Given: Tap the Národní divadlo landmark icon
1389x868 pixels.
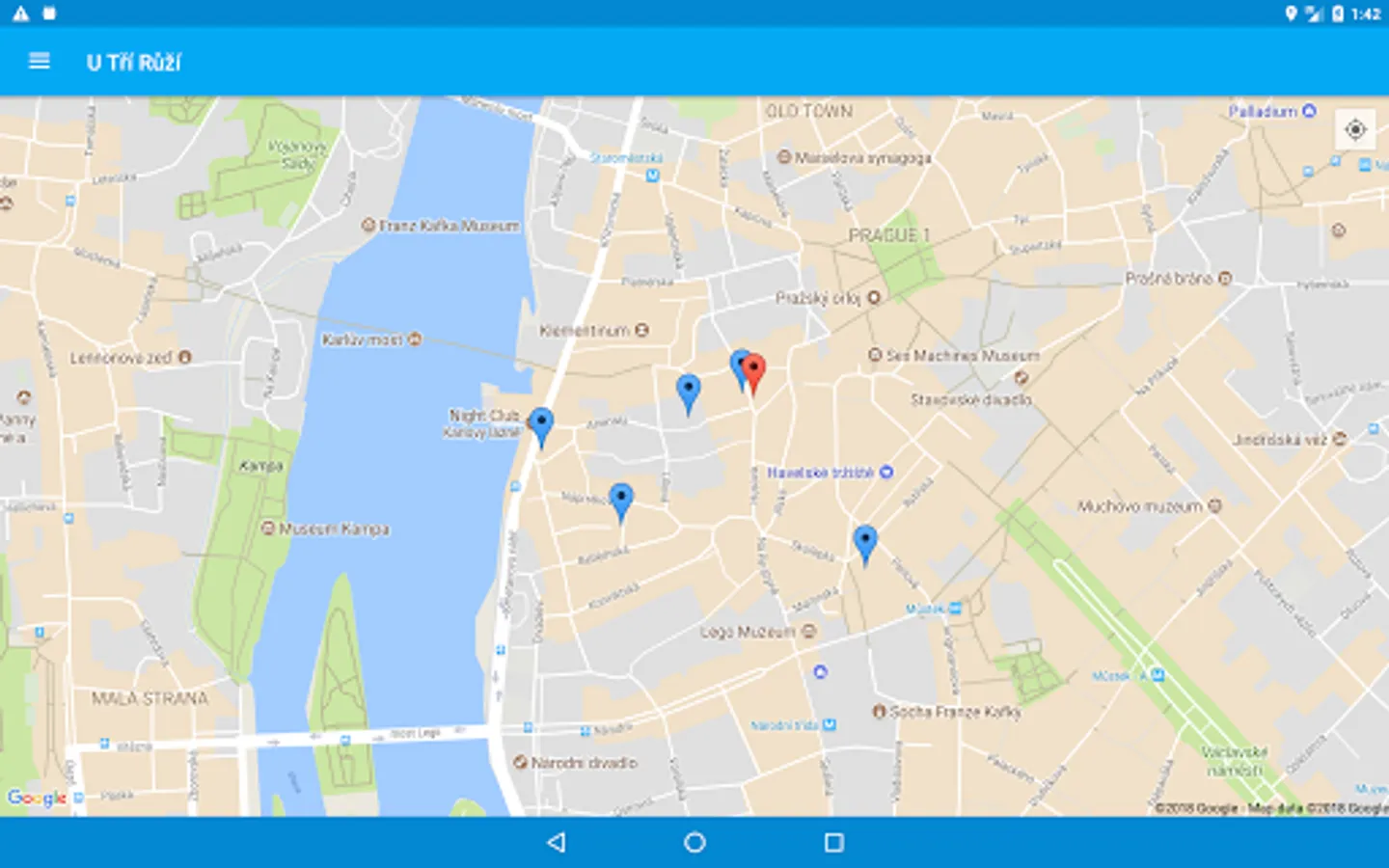Looking at the screenshot, I should click(520, 762).
